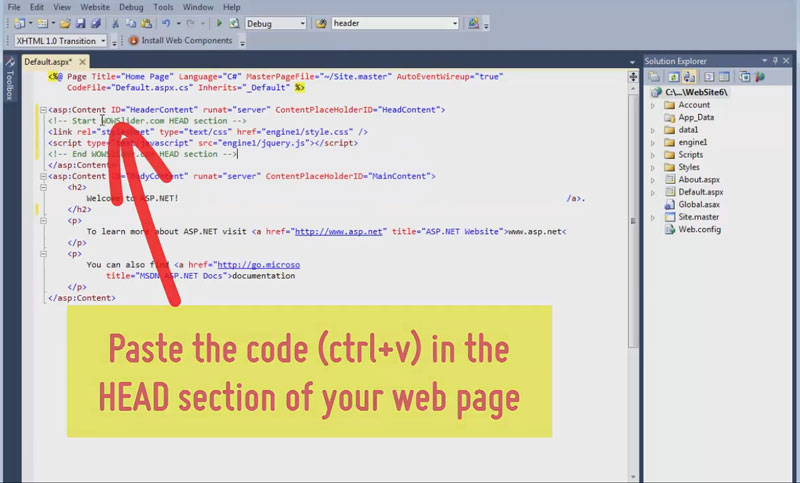This screenshot has height=483, width=800.
Task: Expand the Site.master node
Action: (653, 218)
